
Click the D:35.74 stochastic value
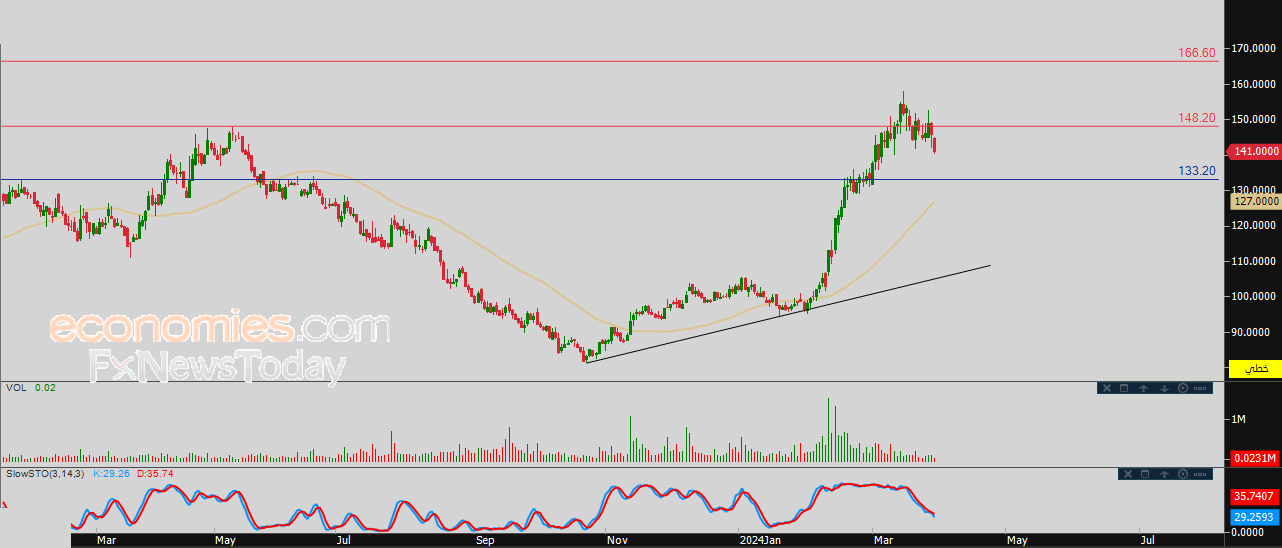coord(155,473)
